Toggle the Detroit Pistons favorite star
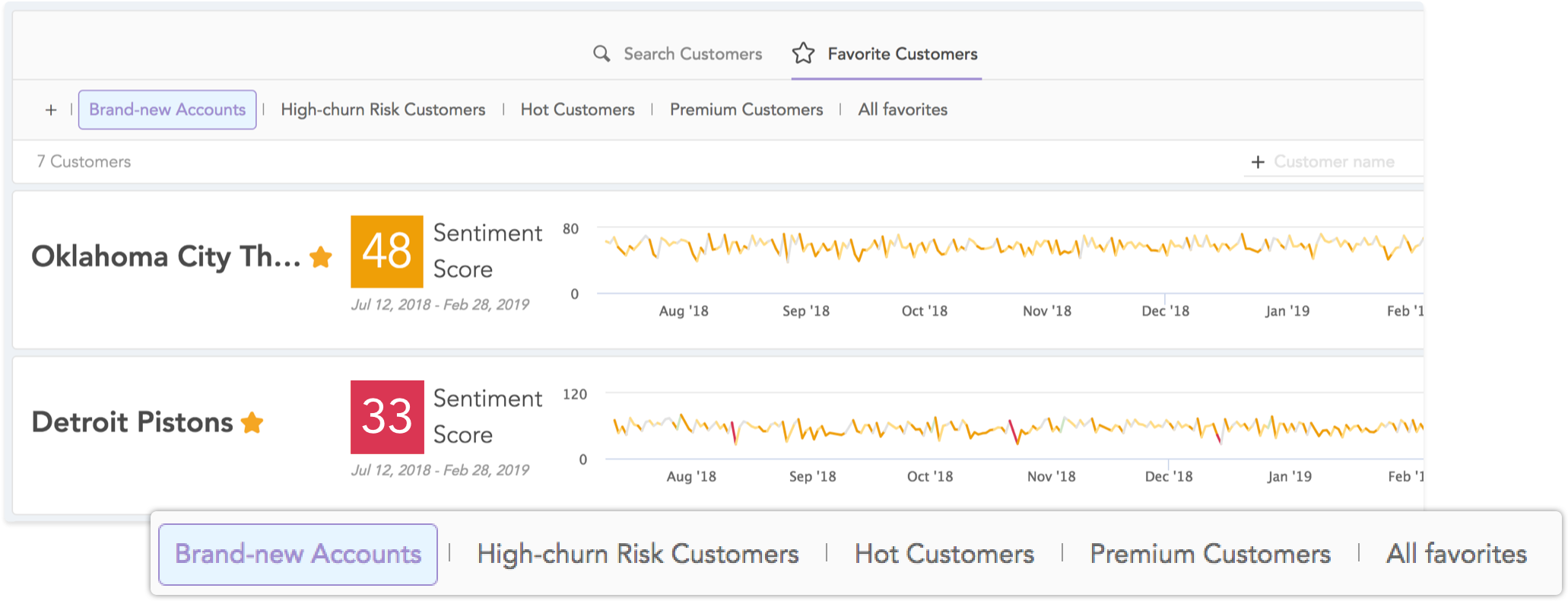 coord(252,422)
